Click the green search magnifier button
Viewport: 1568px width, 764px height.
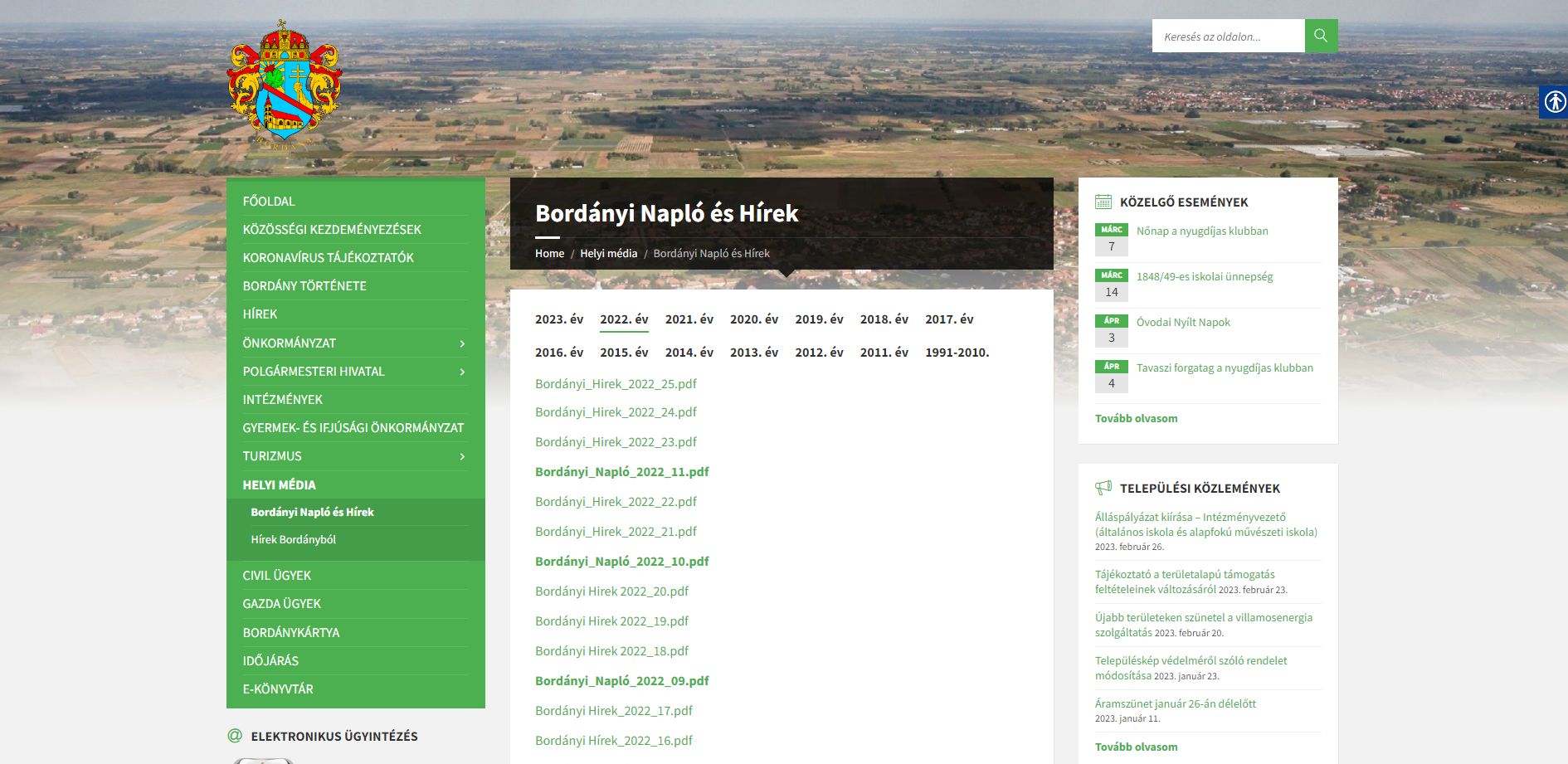point(1321,36)
